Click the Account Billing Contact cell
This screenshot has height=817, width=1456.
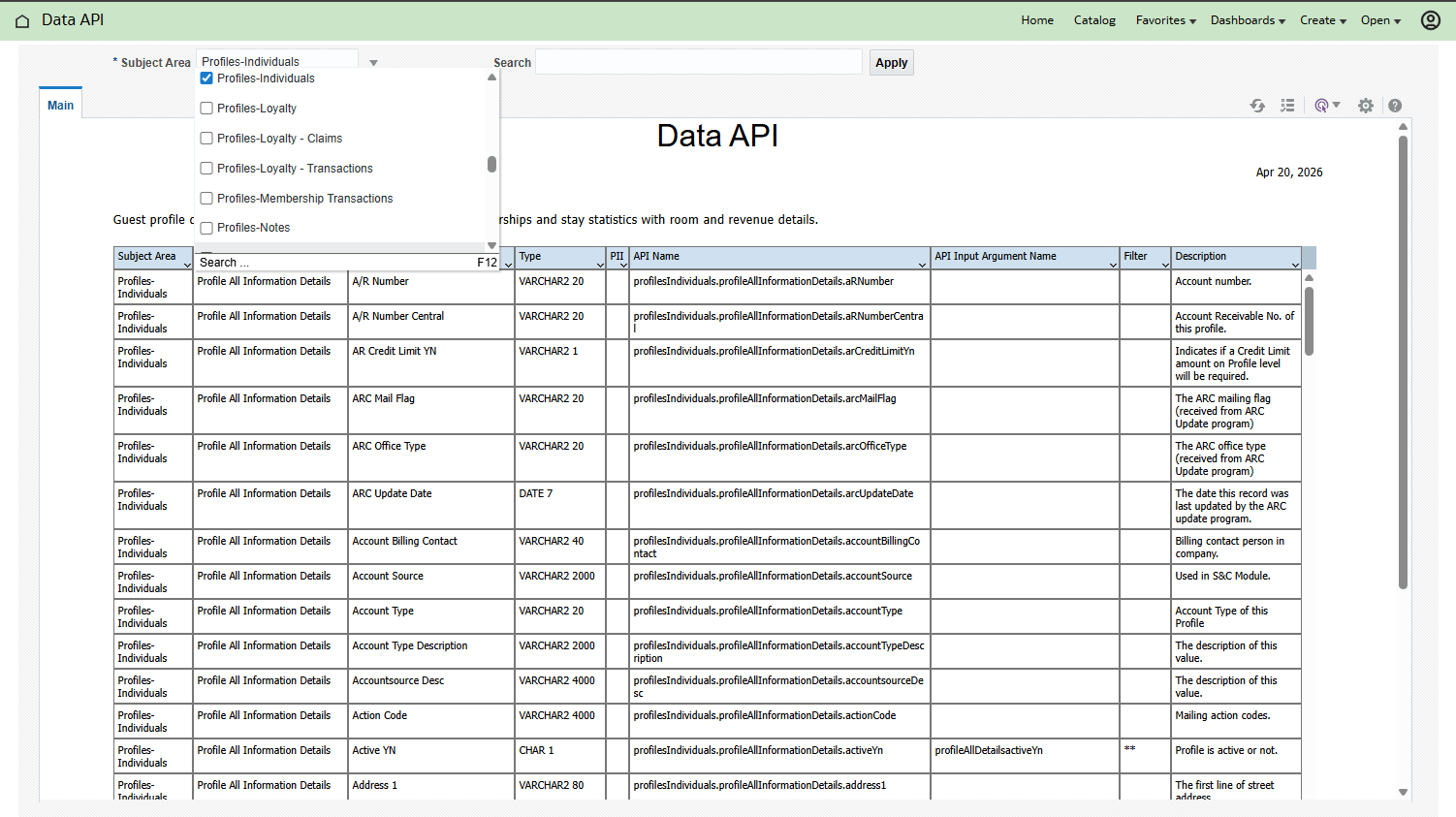[431, 548]
